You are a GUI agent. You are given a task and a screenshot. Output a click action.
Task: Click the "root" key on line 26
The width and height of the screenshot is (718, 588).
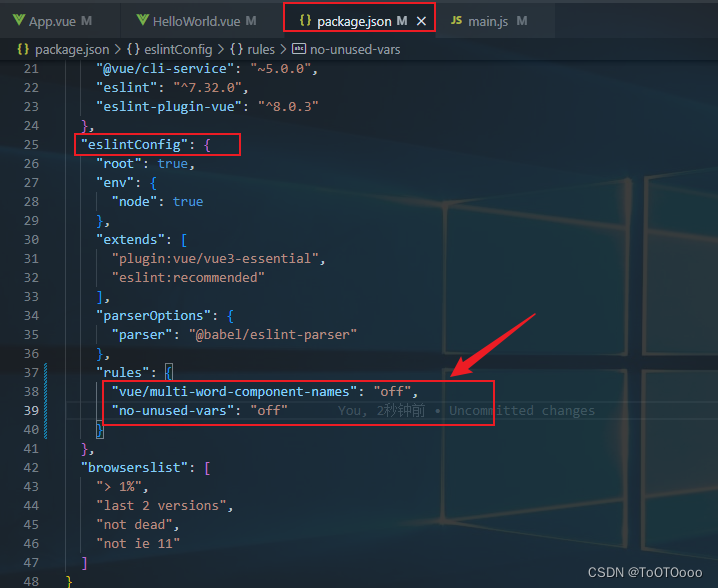point(119,163)
